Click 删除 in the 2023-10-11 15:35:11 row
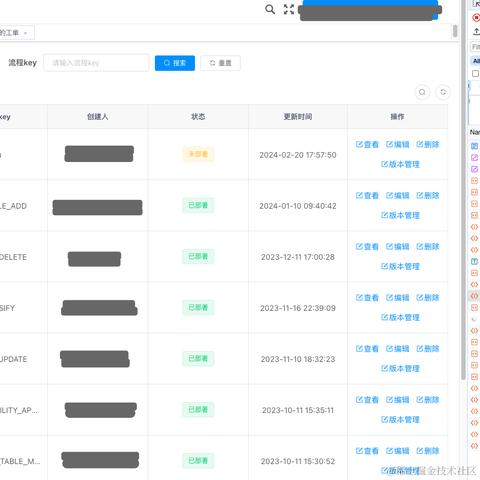 [428, 400]
